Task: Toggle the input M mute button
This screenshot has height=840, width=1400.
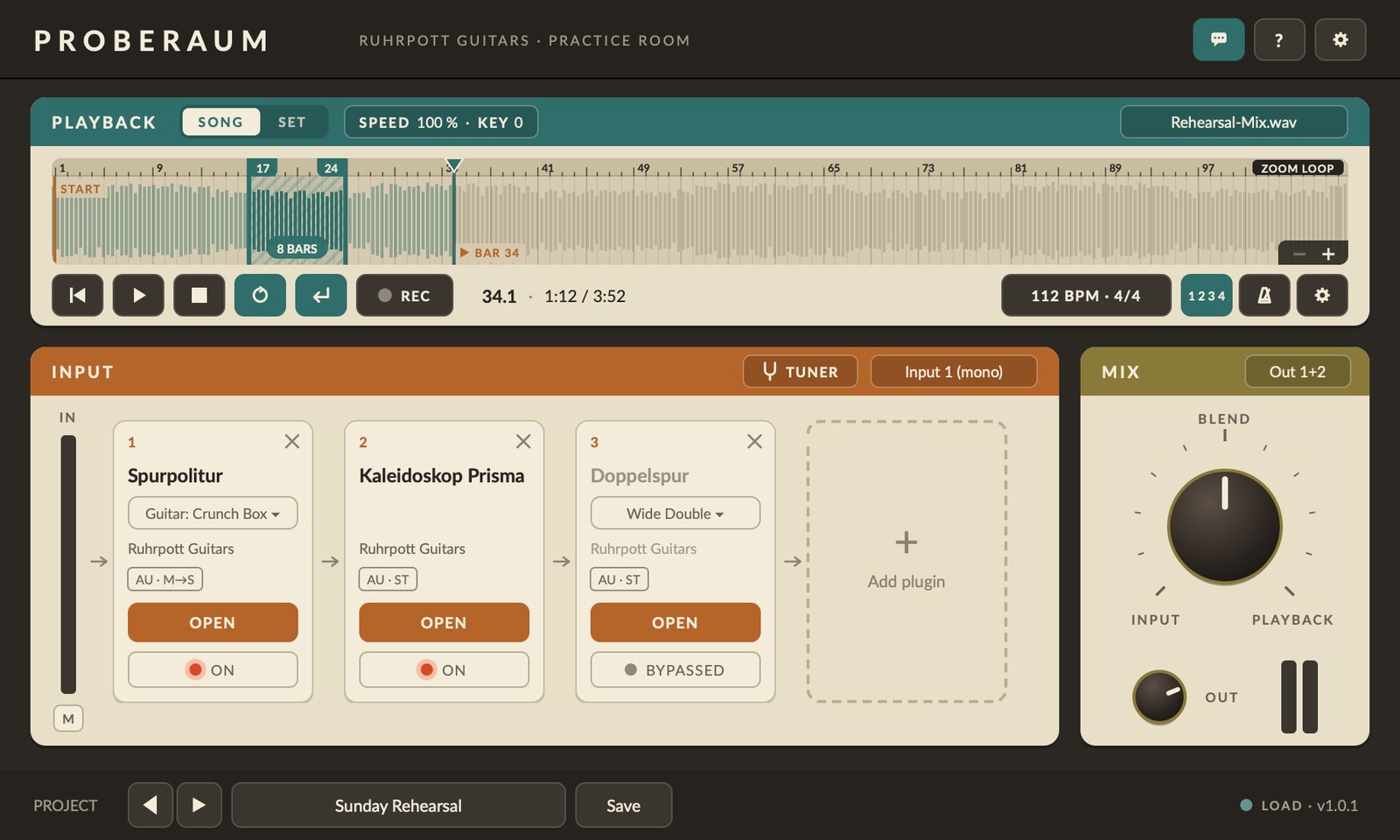Action: 68,718
